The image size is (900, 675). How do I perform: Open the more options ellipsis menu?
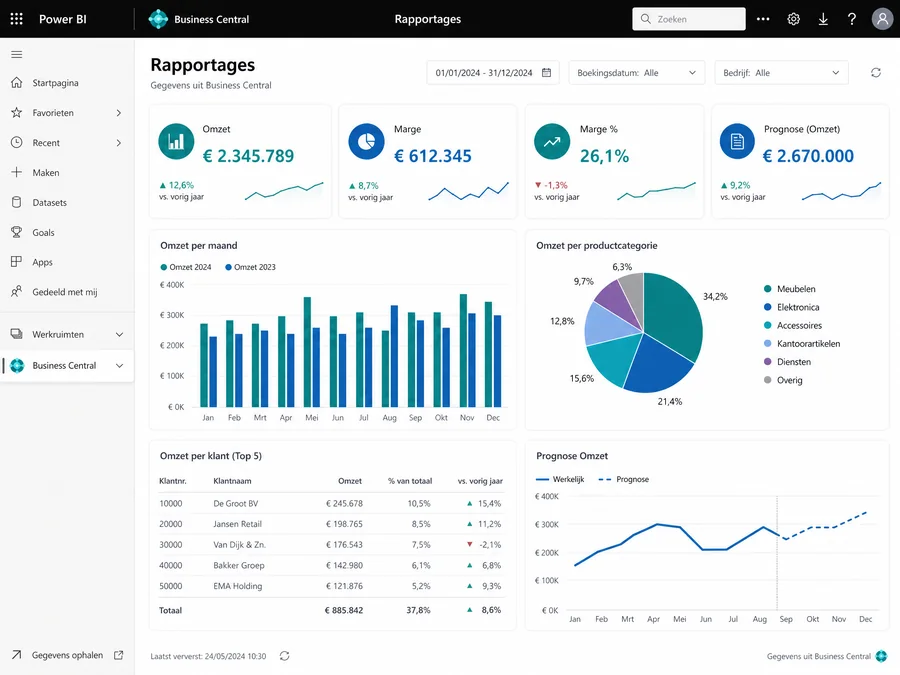click(763, 19)
